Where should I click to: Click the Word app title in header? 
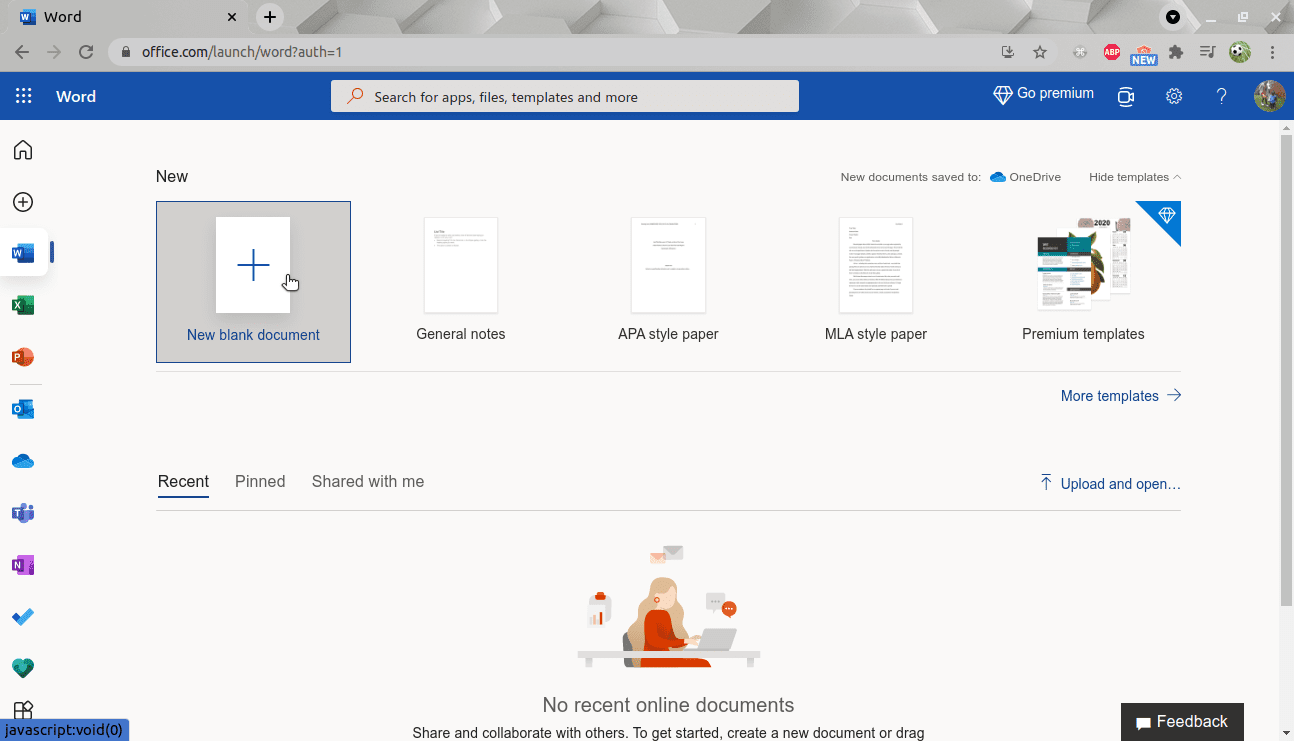(76, 96)
